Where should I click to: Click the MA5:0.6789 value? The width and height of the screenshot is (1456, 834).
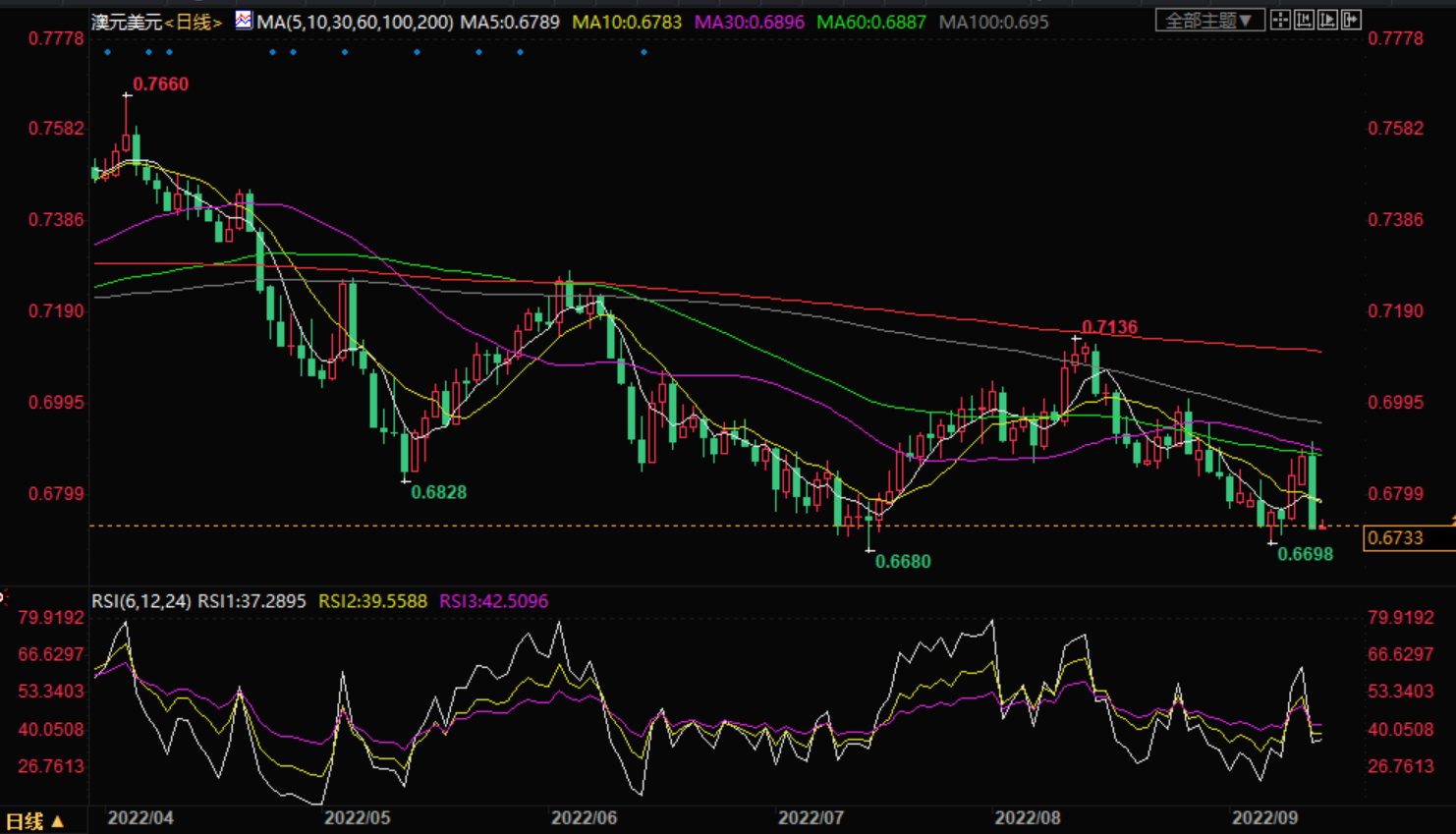pyautogui.click(x=510, y=22)
